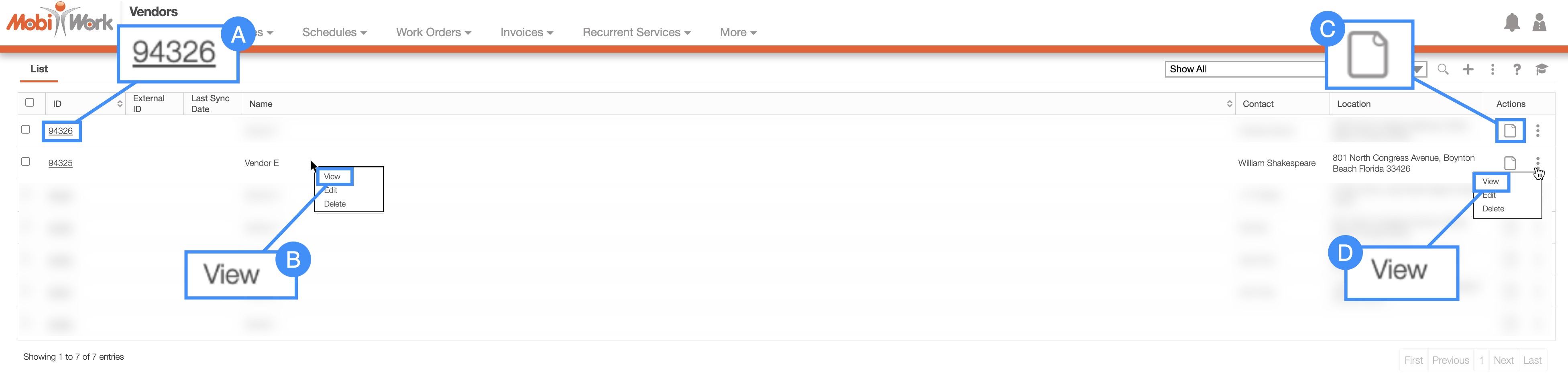Click the plus icon to add vendor
Viewport: 1568px width, 381px height.
point(1468,70)
